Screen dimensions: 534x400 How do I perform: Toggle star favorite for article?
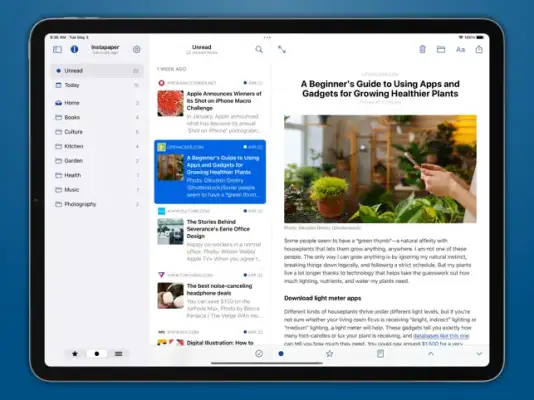pyautogui.click(x=329, y=354)
